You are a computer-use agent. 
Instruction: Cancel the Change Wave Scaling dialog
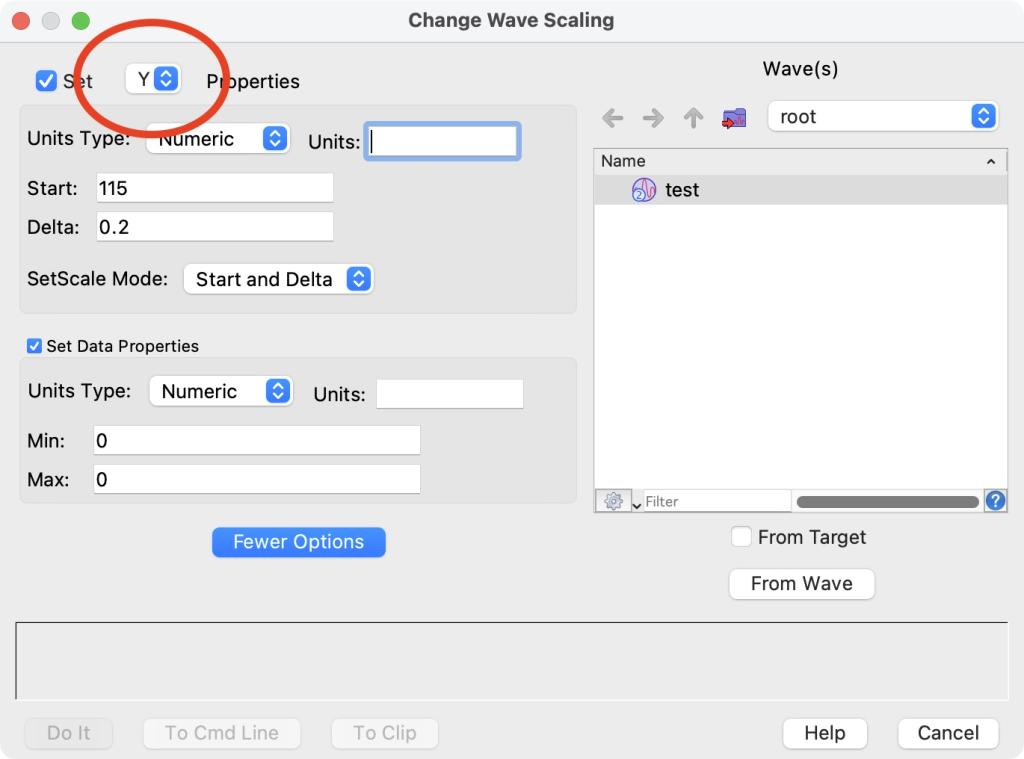[x=948, y=733]
